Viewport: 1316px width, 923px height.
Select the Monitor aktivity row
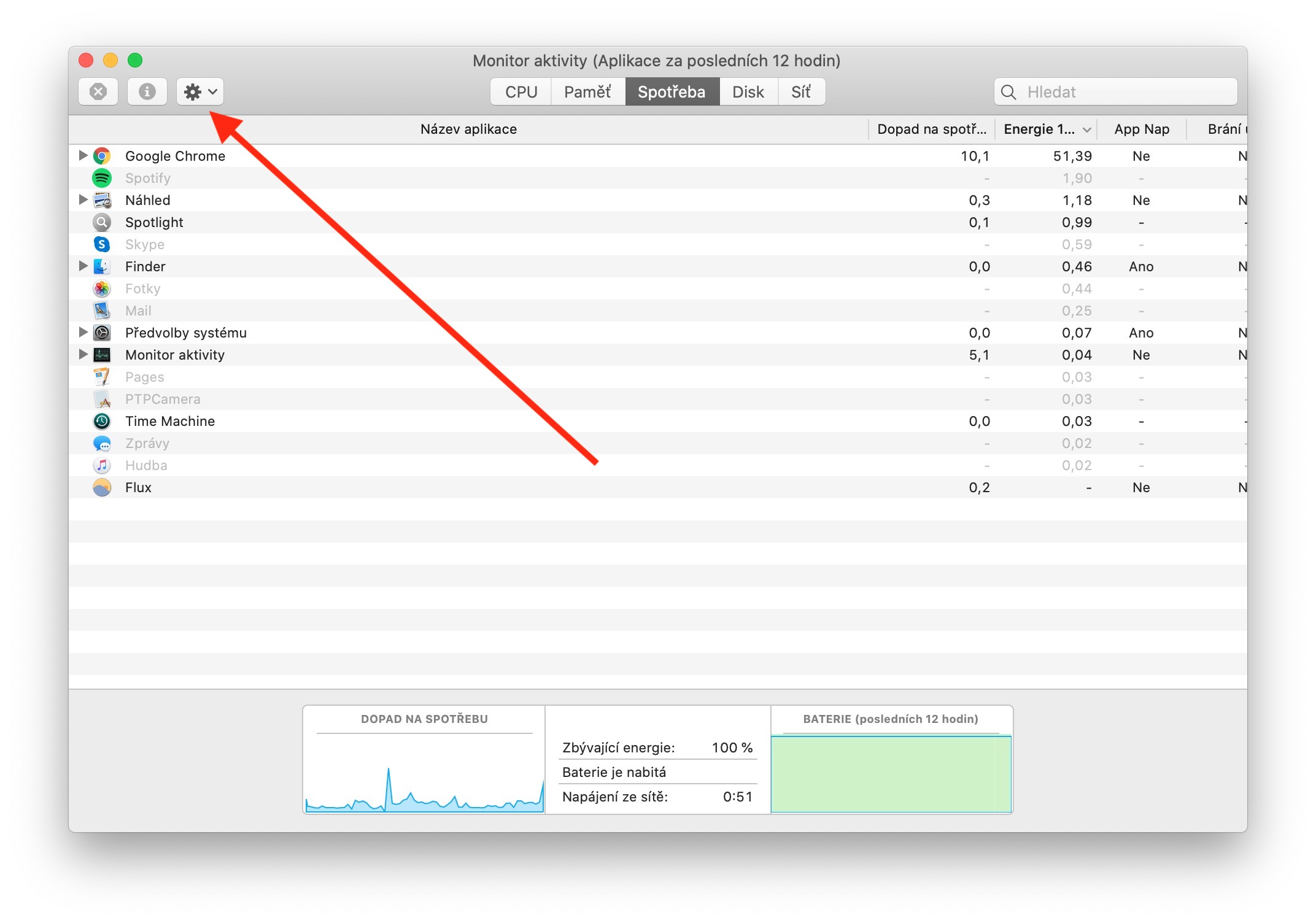click(x=176, y=355)
